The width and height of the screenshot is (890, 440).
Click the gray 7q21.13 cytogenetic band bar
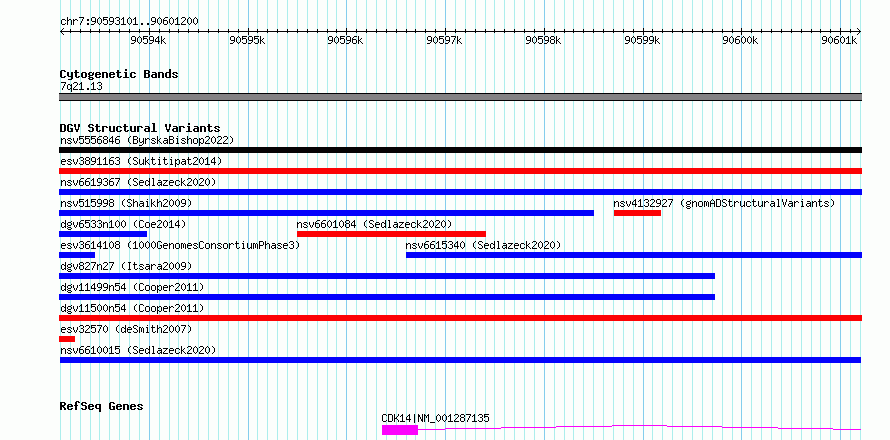[460, 97]
